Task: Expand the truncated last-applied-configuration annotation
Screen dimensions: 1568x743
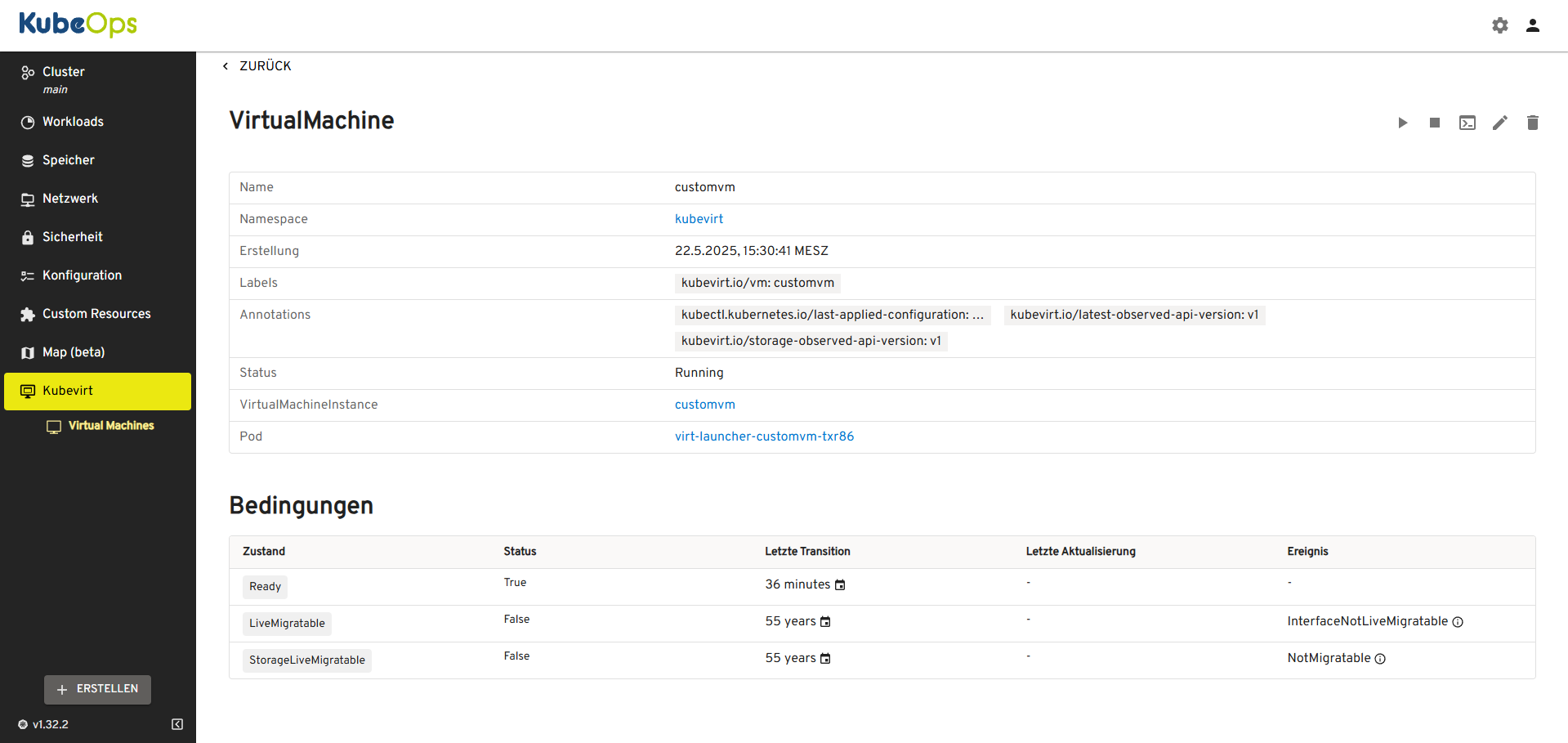Action: [832, 315]
